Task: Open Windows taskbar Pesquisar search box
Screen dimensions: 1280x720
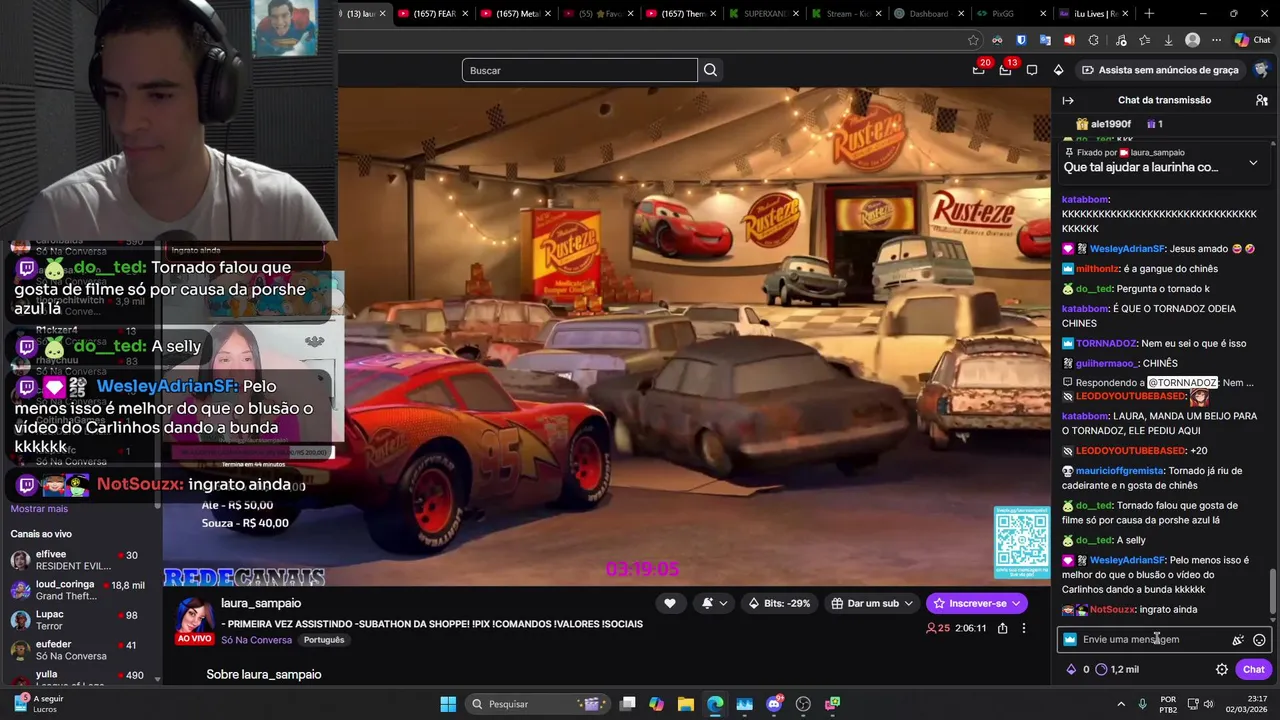Action: [x=540, y=704]
